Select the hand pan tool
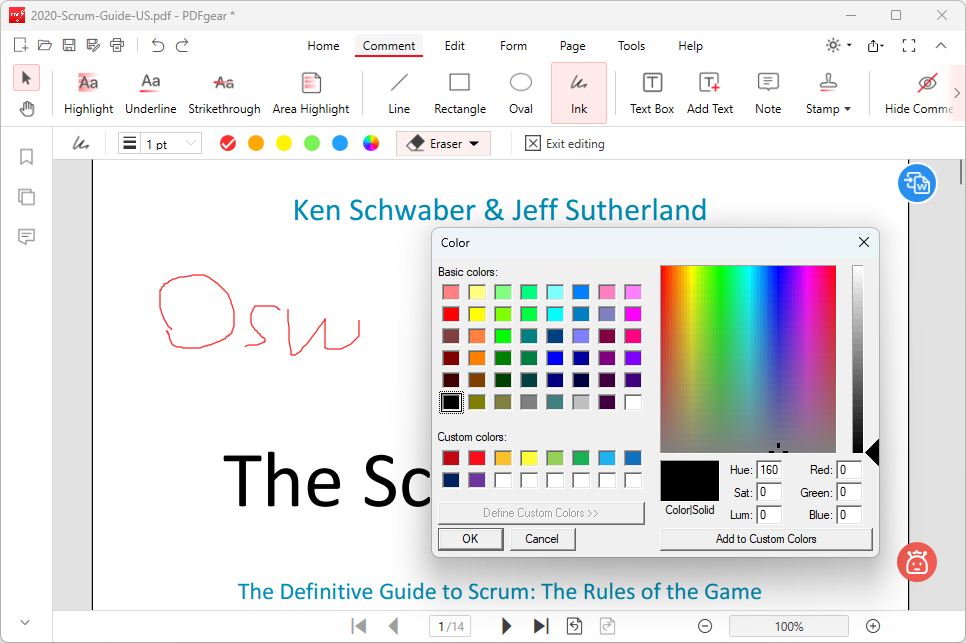This screenshot has width=966, height=643. pos(26,108)
